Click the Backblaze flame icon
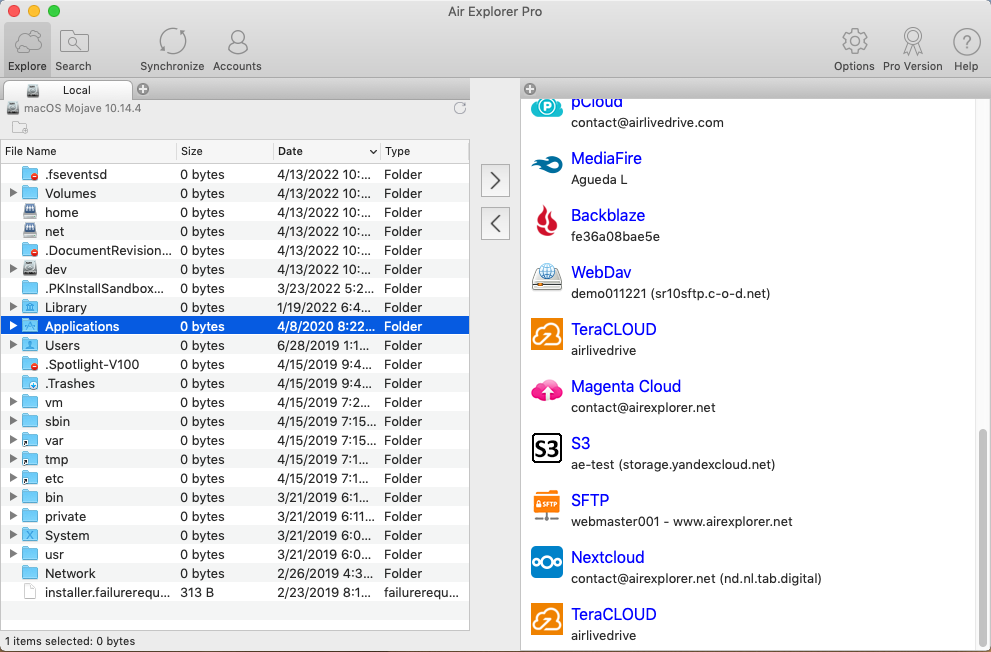 coord(547,221)
